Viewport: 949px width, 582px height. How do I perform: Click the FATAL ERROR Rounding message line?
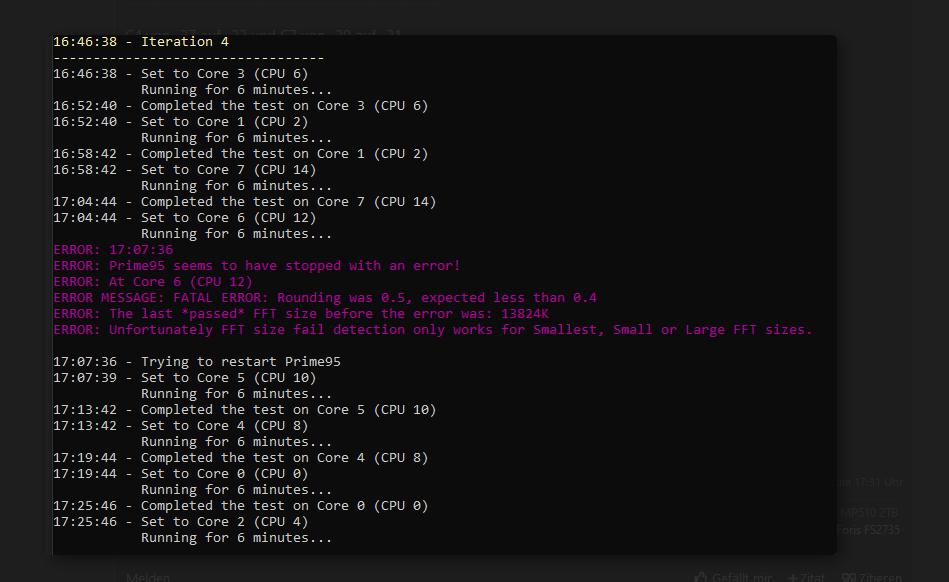[x=325, y=298]
